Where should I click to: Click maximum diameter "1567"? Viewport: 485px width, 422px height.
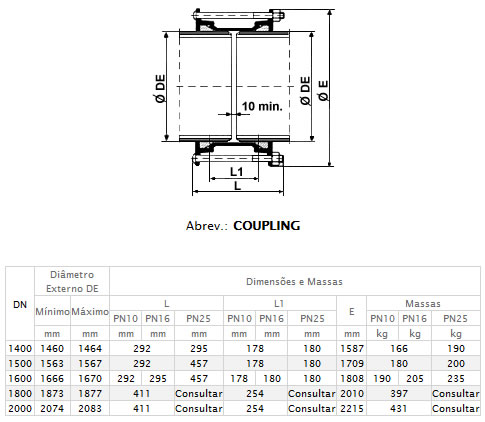pyautogui.click(x=90, y=364)
